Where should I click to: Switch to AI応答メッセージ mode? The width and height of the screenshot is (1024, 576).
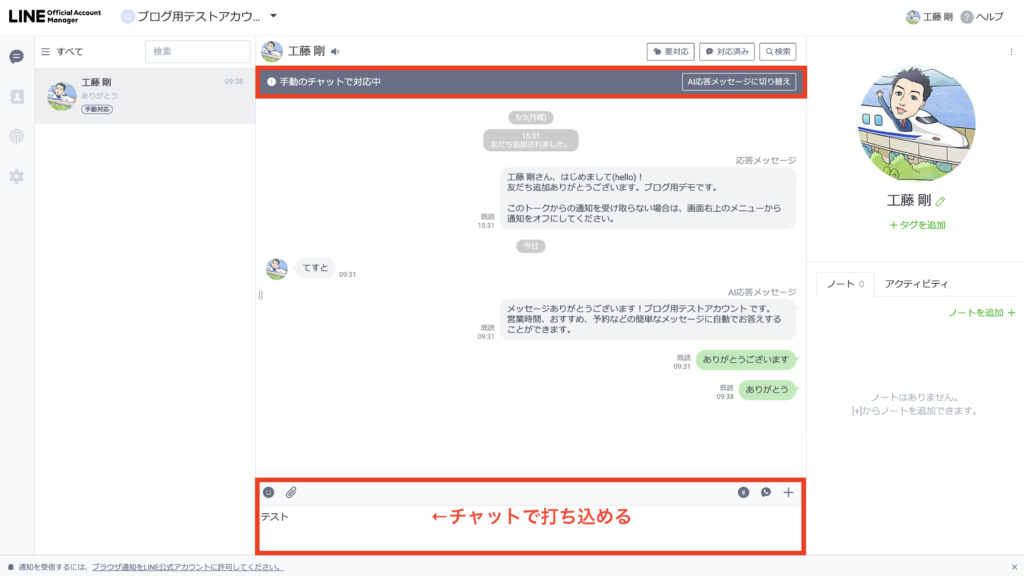click(738, 82)
